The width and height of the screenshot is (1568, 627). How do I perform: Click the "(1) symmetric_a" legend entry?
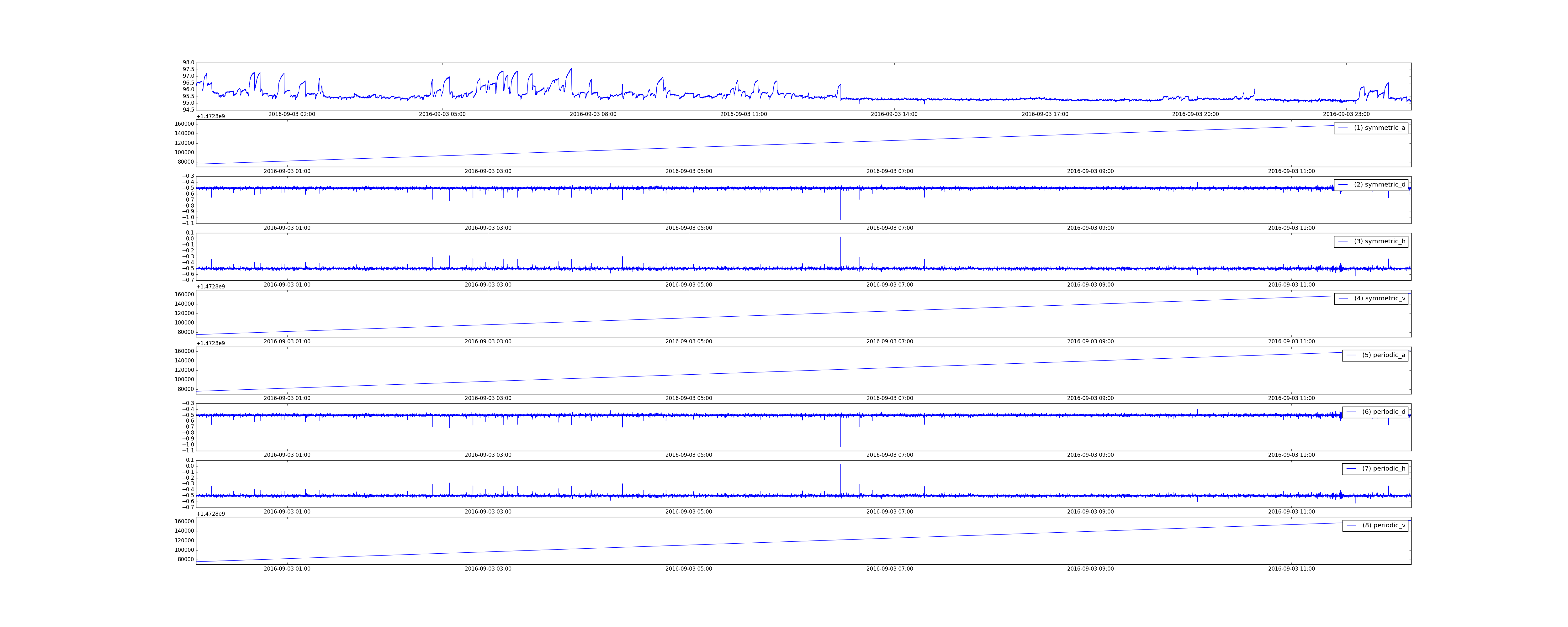1371,128
